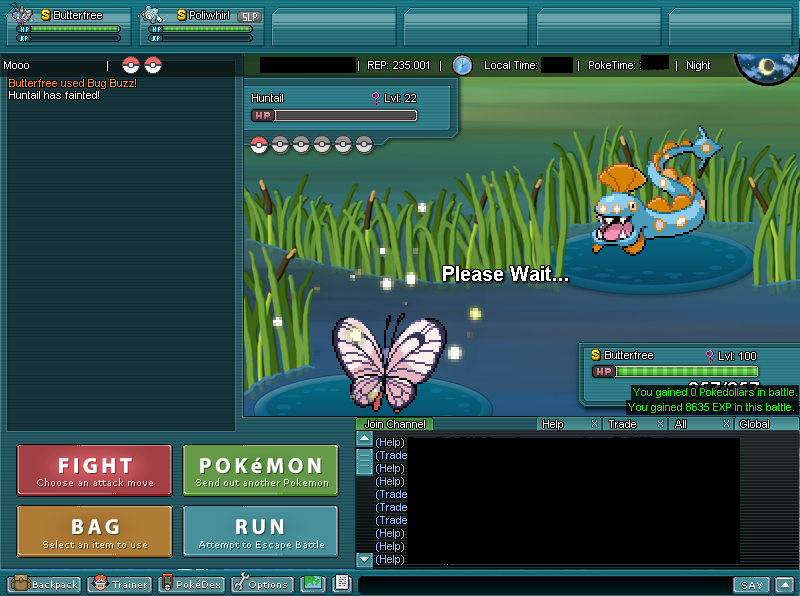Click the night moon icon
The width and height of the screenshot is (800, 596).
point(767,67)
